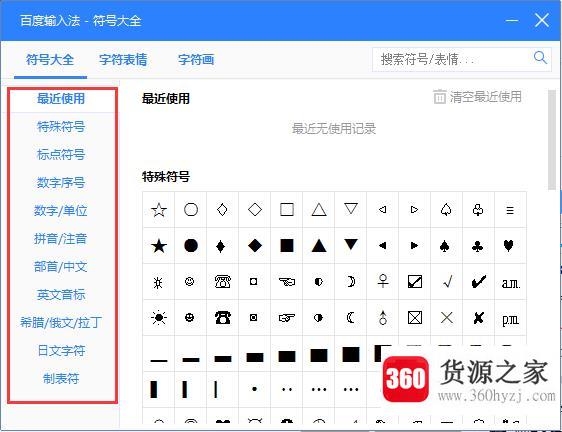
Task: Select the hollow downward triangle symbol
Action: pyautogui.click(x=351, y=210)
